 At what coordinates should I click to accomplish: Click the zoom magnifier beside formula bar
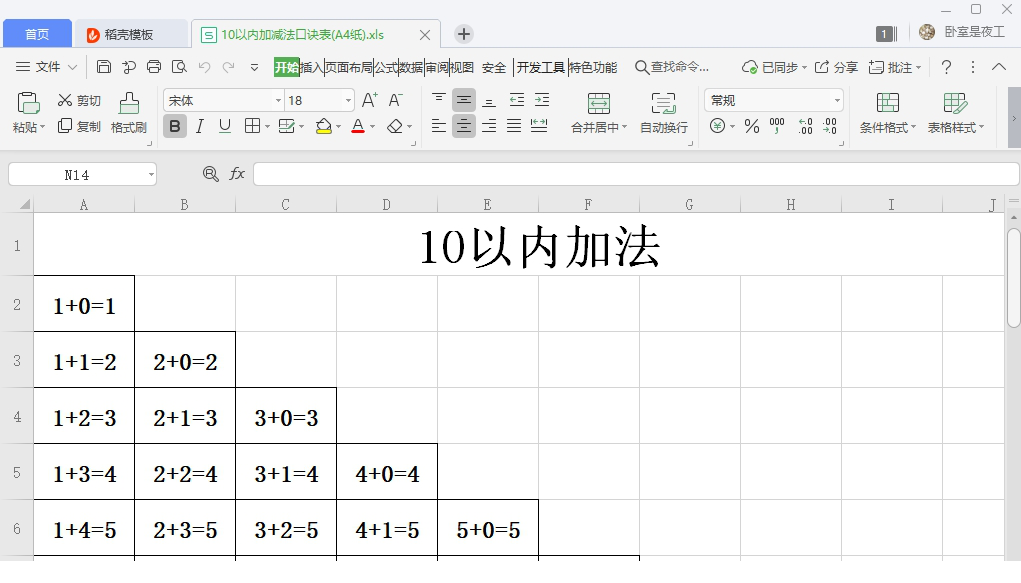pos(210,174)
